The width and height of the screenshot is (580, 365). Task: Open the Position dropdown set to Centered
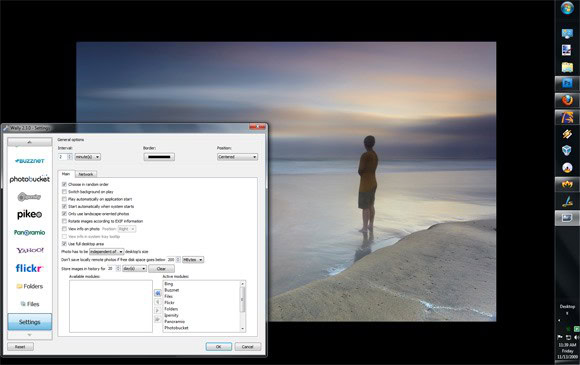point(237,157)
